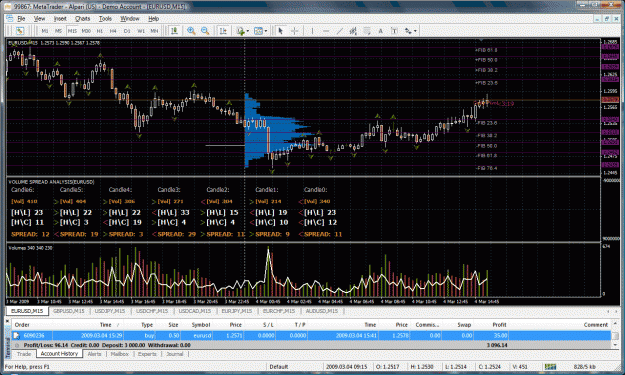Select the crosshair tool
The height and width of the screenshot is (375, 625).
point(295,31)
